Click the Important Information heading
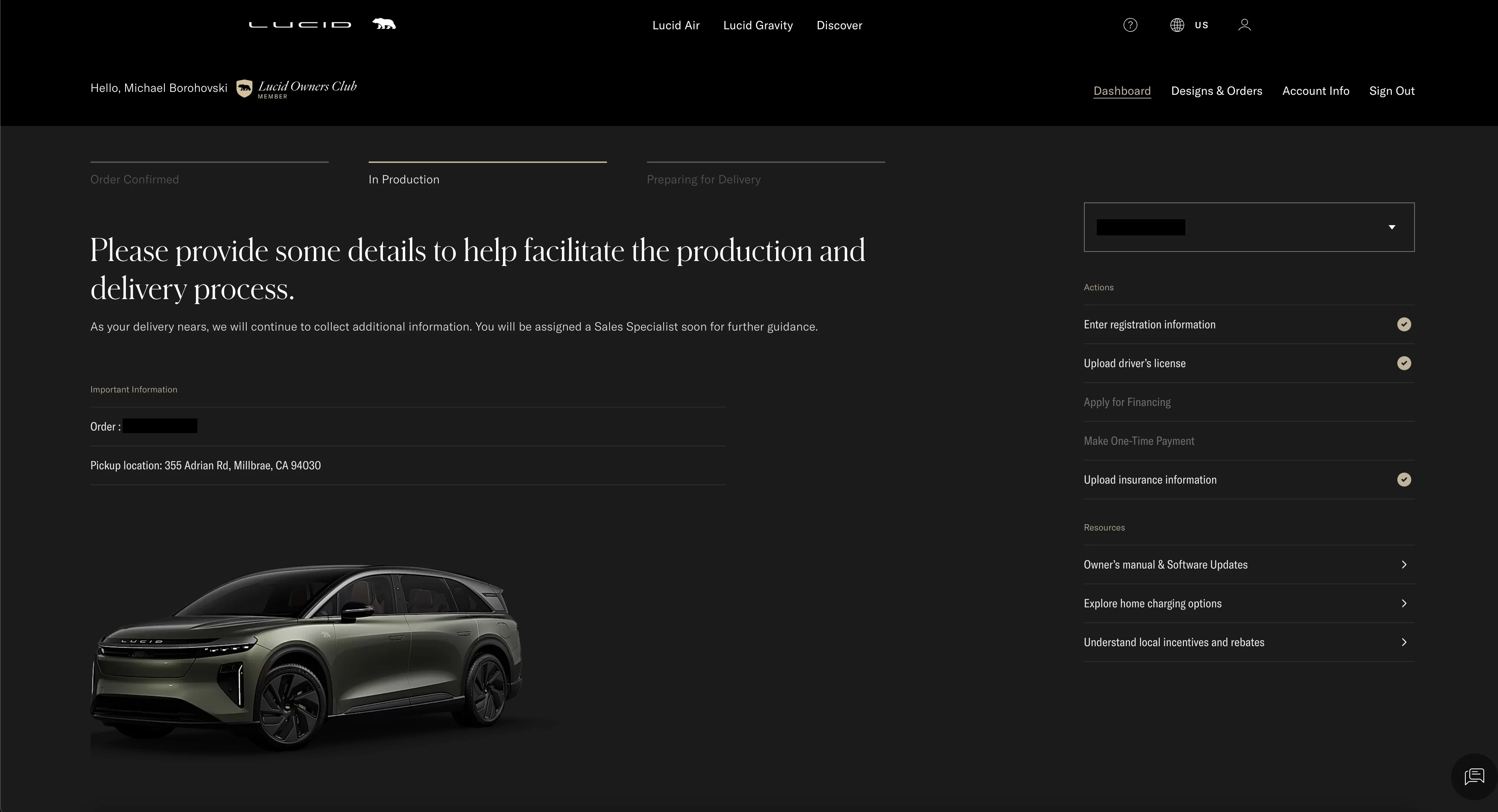Screen dimensions: 1498x812 (x=134, y=390)
